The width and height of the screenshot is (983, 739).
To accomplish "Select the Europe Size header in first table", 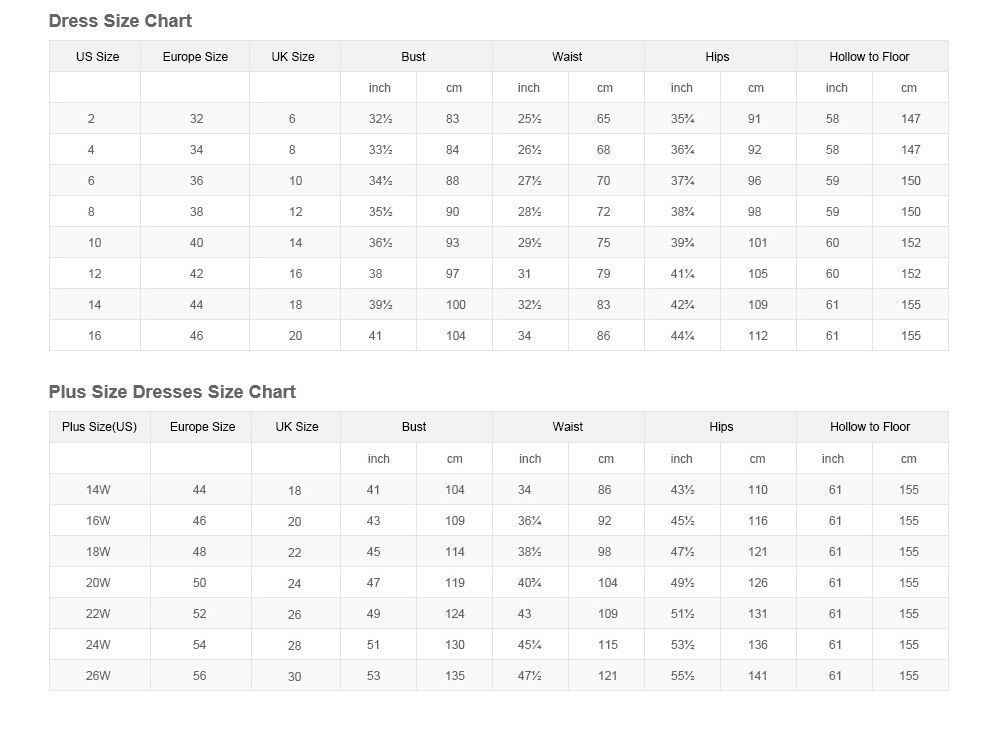I will (195, 57).
